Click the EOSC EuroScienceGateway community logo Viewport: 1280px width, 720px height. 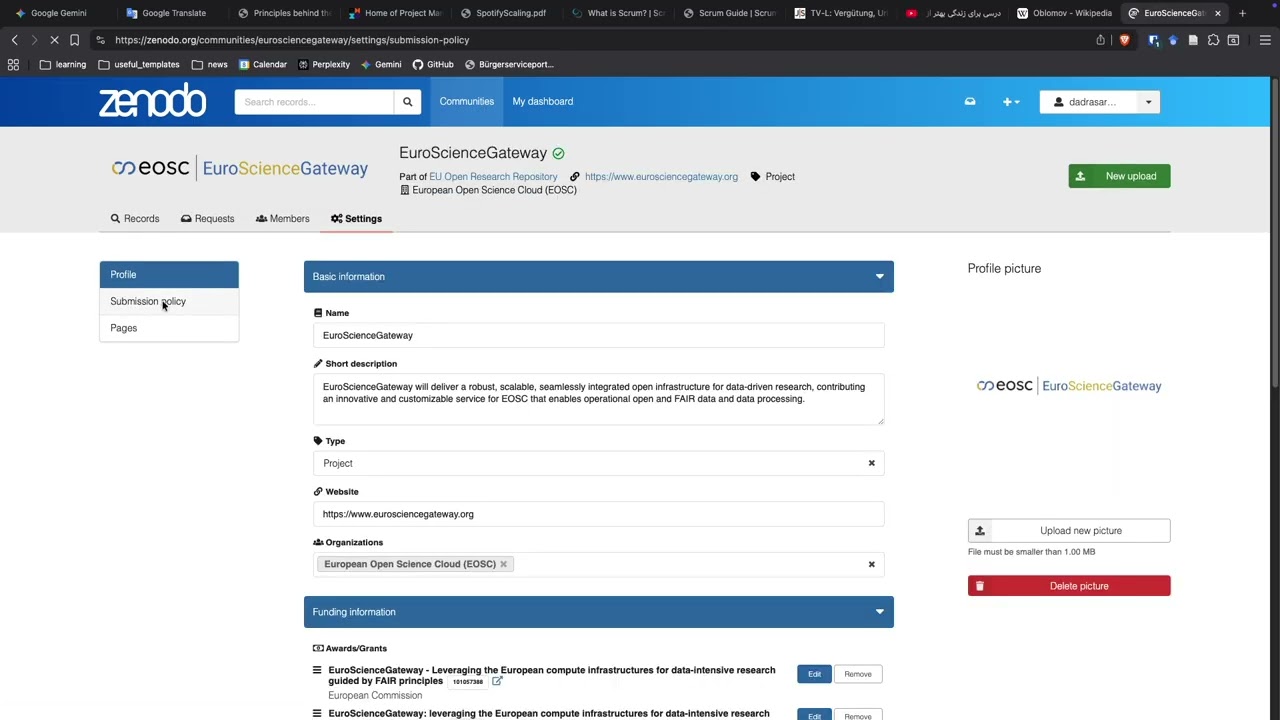[240, 168]
